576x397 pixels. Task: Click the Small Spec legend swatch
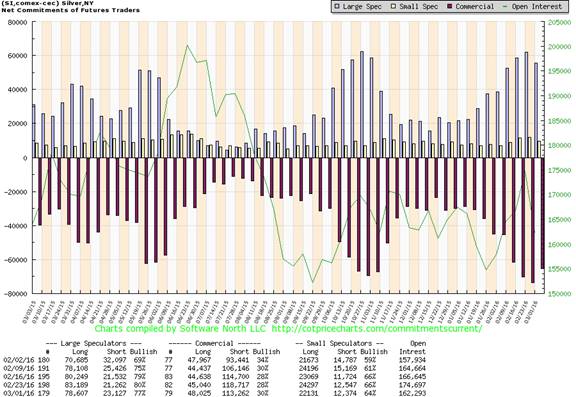tap(393, 6)
